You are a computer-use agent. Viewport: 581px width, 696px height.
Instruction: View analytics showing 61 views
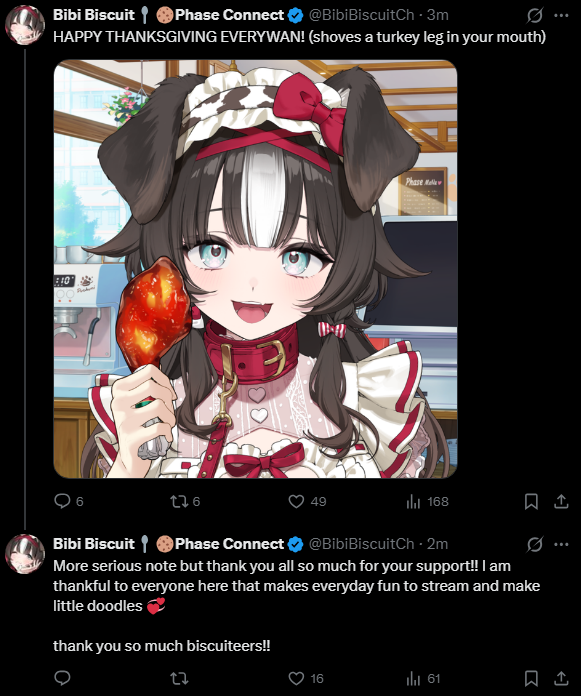point(413,678)
